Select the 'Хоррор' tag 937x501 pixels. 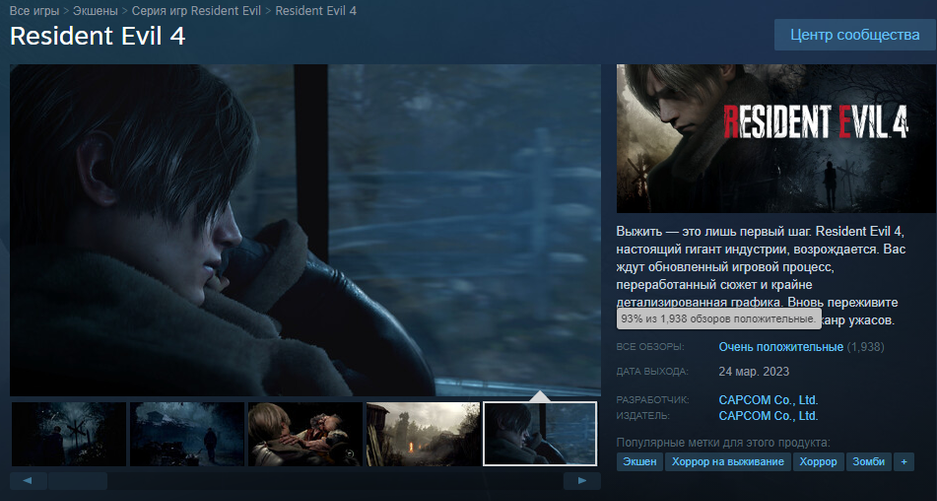point(818,462)
